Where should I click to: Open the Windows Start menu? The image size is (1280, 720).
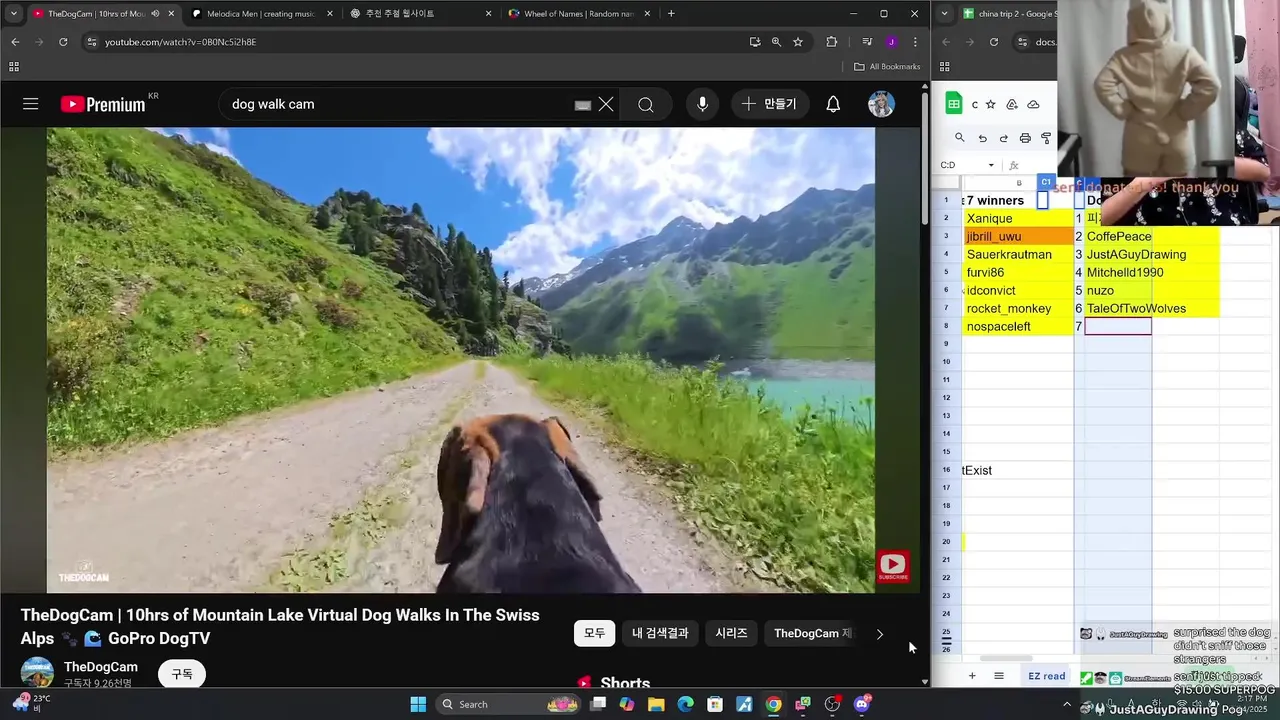(x=418, y=704)
